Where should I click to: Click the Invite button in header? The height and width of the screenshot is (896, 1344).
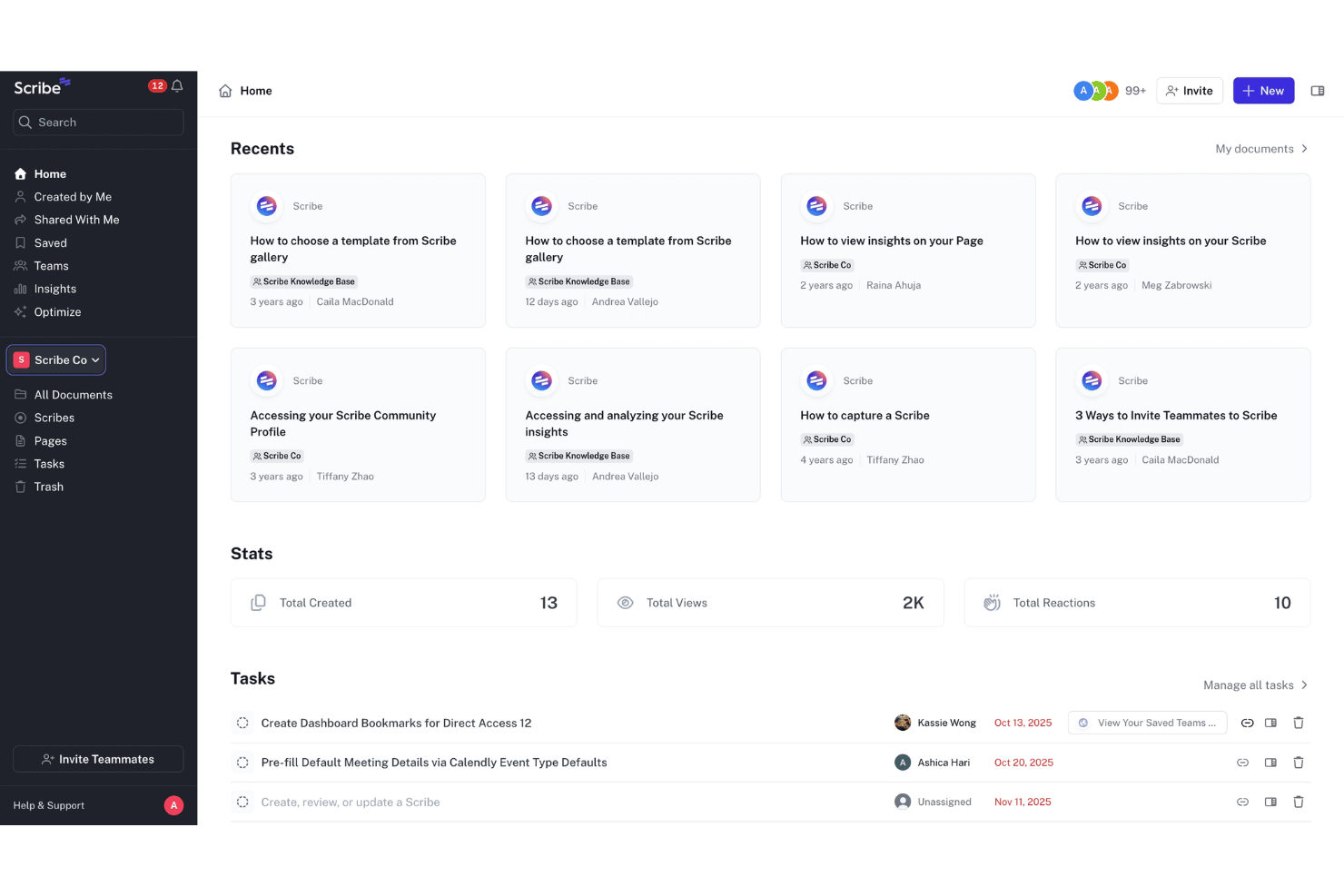pyautogui.click(x=1190, y=91)
